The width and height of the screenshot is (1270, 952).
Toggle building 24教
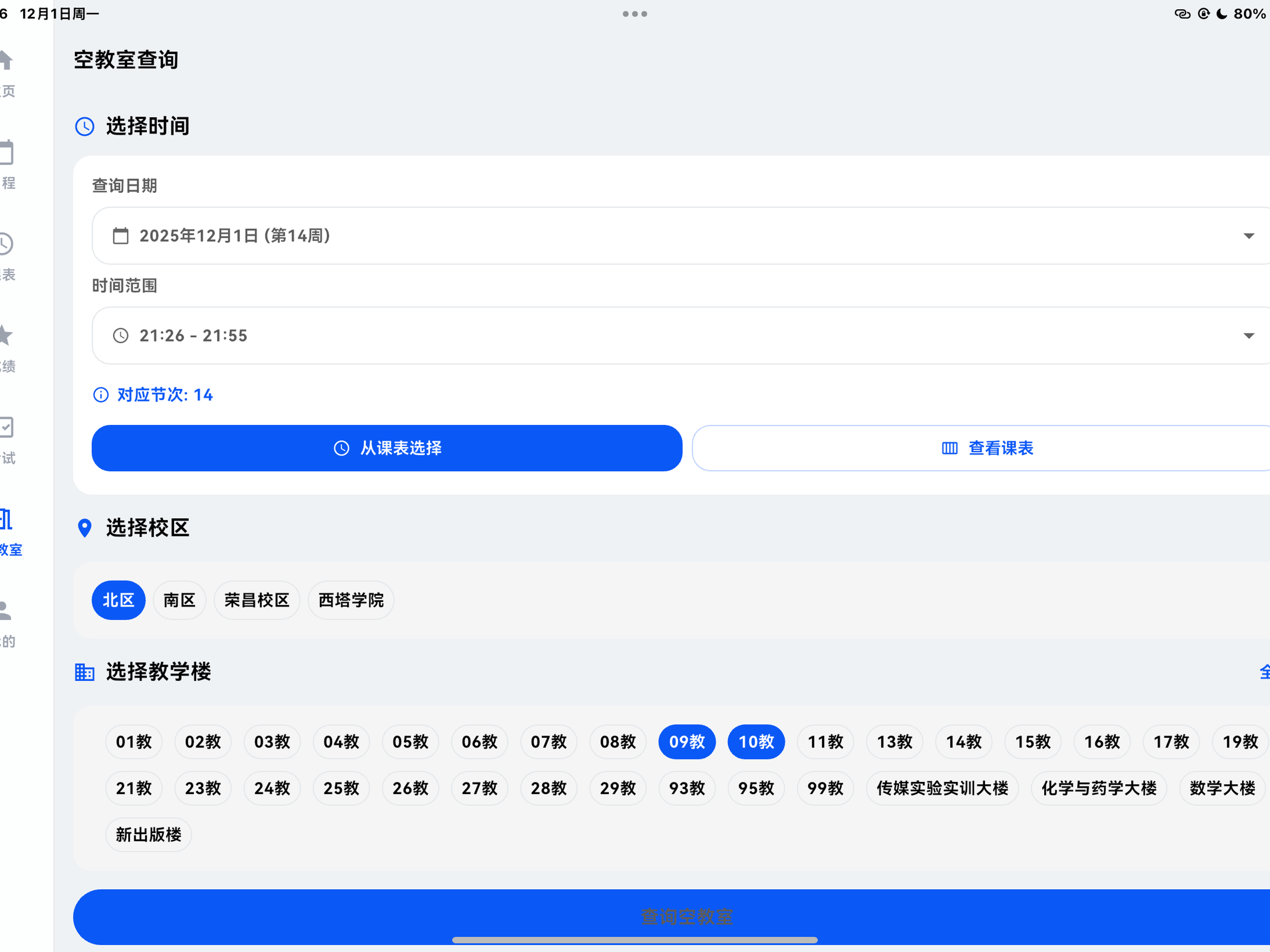(272, 788)
